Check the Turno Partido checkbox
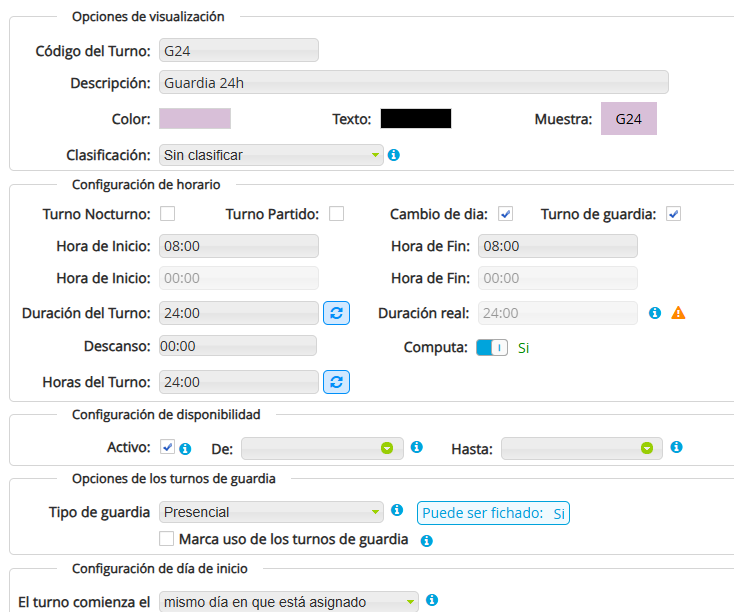 (337, 214)
